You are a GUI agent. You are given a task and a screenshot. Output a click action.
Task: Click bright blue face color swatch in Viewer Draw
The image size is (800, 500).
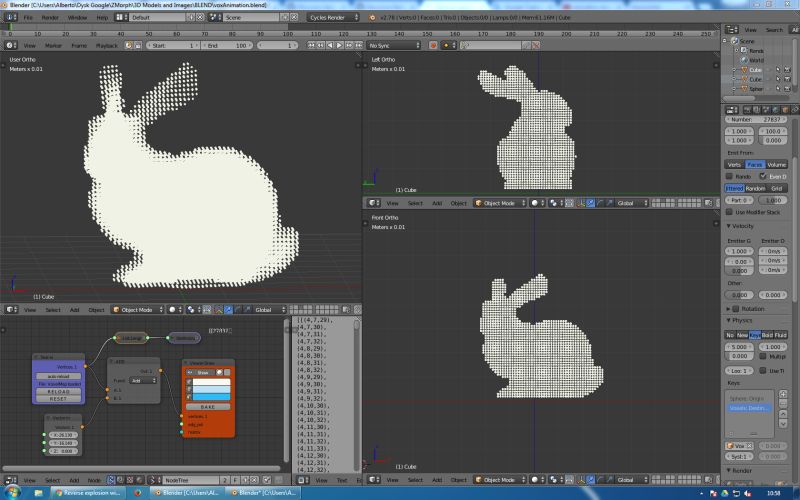tap(212, 397)
